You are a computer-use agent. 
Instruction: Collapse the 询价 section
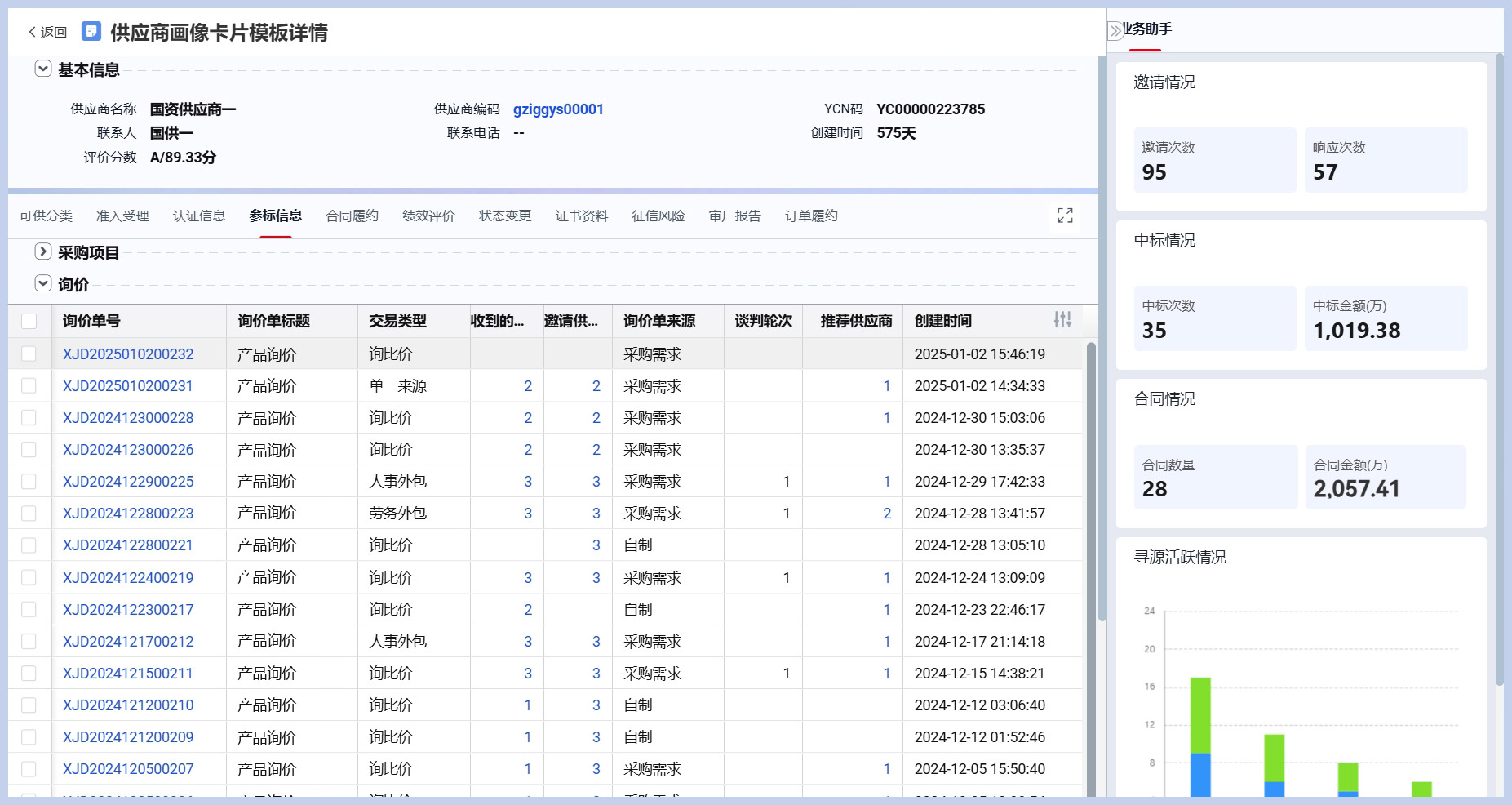(43, 284)
